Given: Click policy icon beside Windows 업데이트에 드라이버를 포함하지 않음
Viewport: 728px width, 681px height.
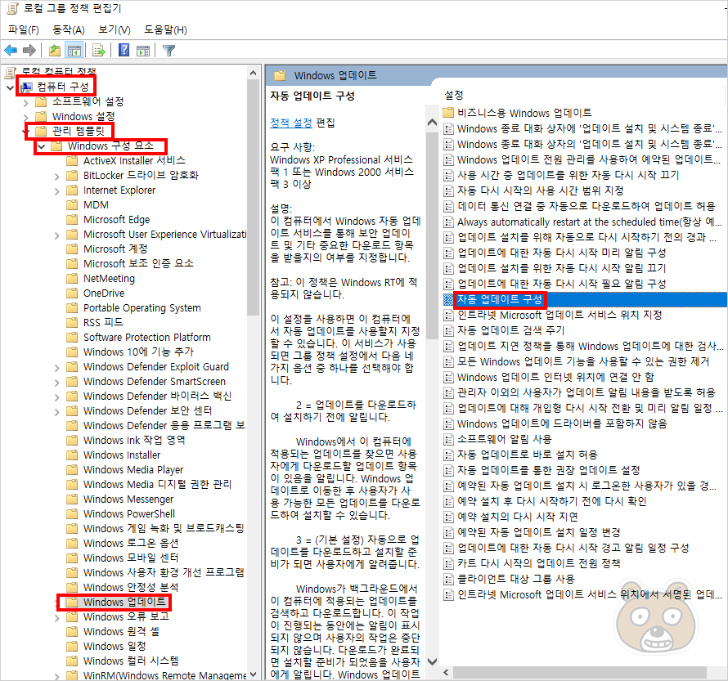Looking at the screenshot, I should (448, 424).
